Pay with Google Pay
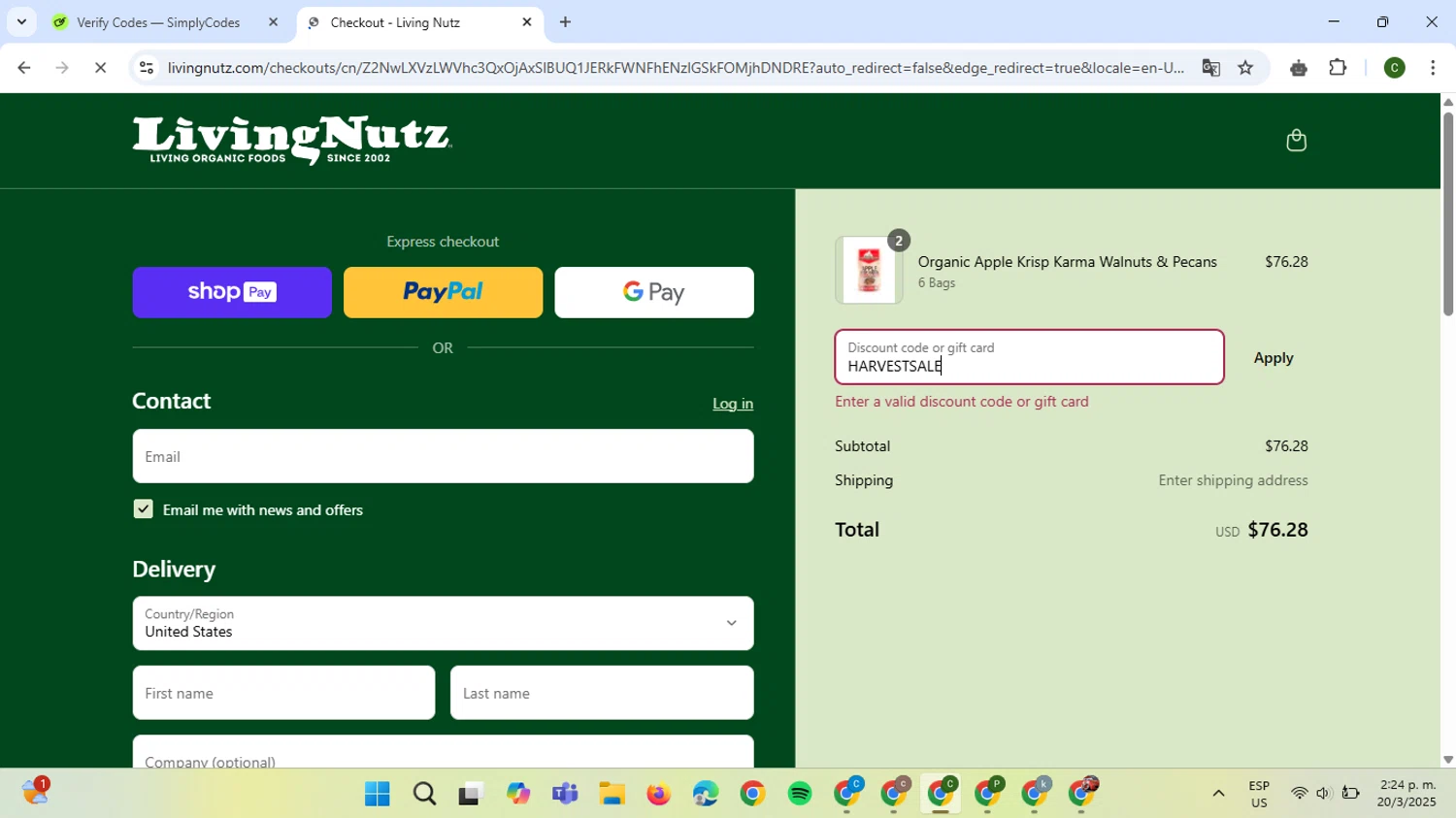Viewport: 1456px width, 818px height. (x=654, y=292)
